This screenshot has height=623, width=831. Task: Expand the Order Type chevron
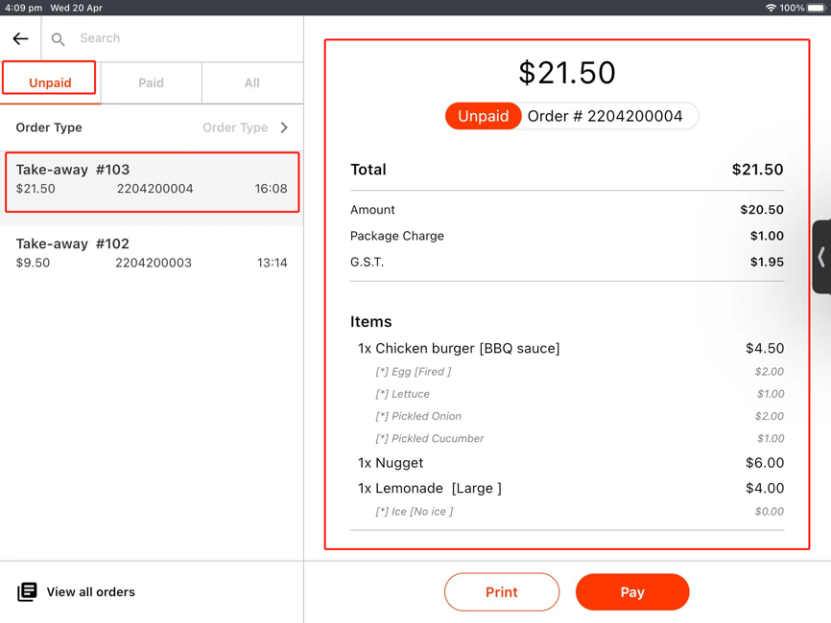[284, 128]
